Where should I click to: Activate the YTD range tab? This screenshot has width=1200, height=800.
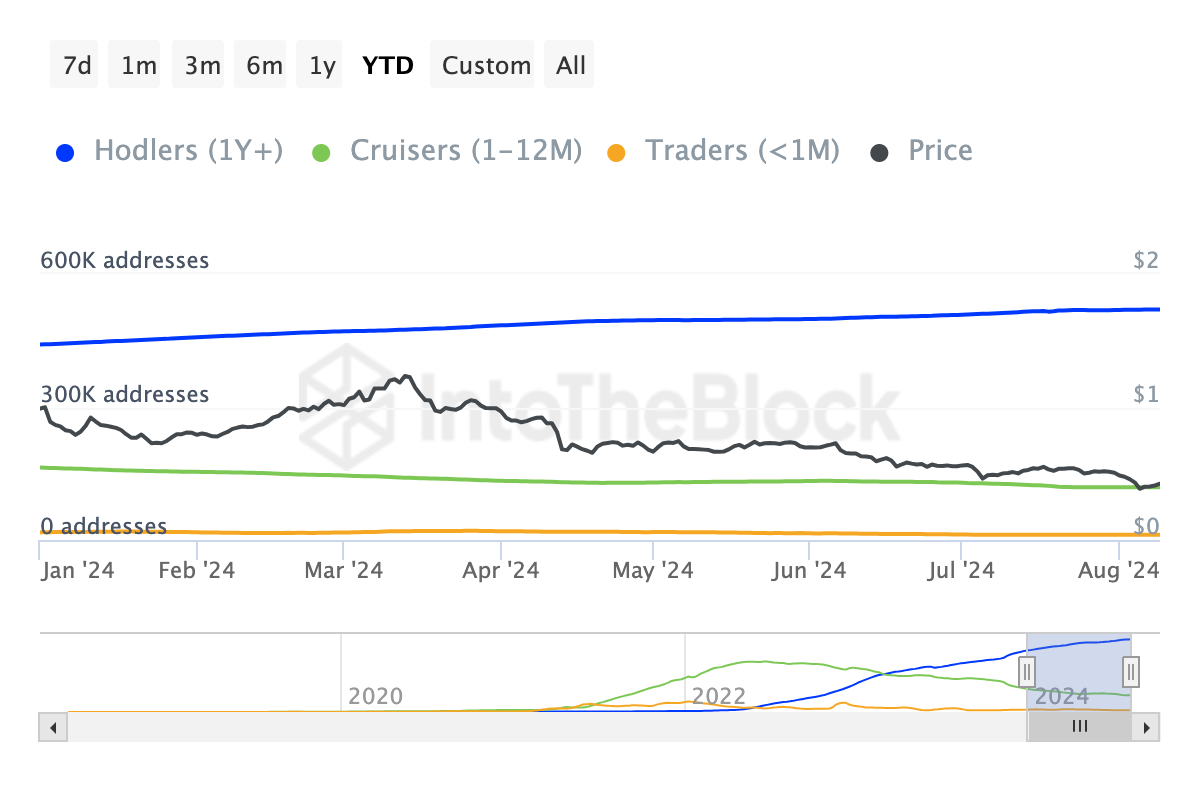coord(388,66)
